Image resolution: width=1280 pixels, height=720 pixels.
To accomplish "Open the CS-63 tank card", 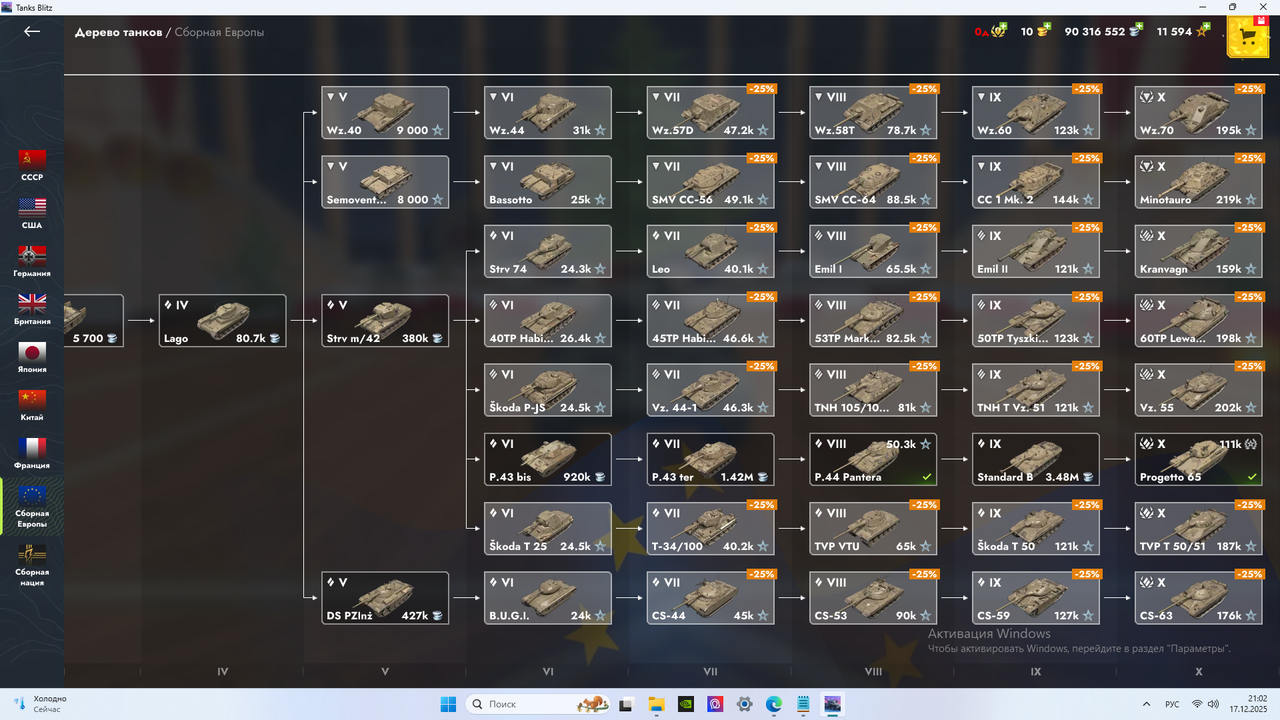I will click(x=1198, y=598).
